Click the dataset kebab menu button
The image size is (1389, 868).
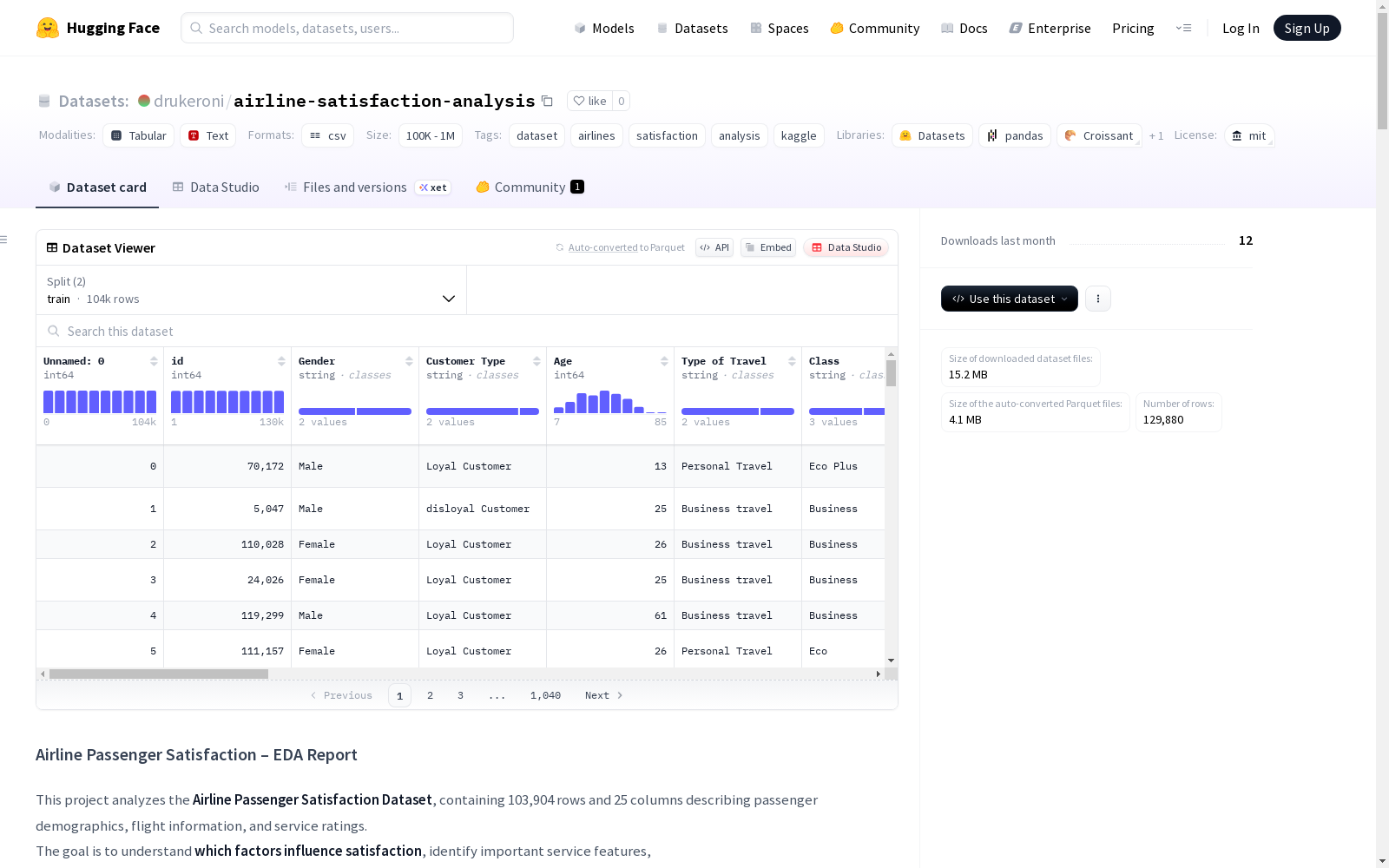1098,299
